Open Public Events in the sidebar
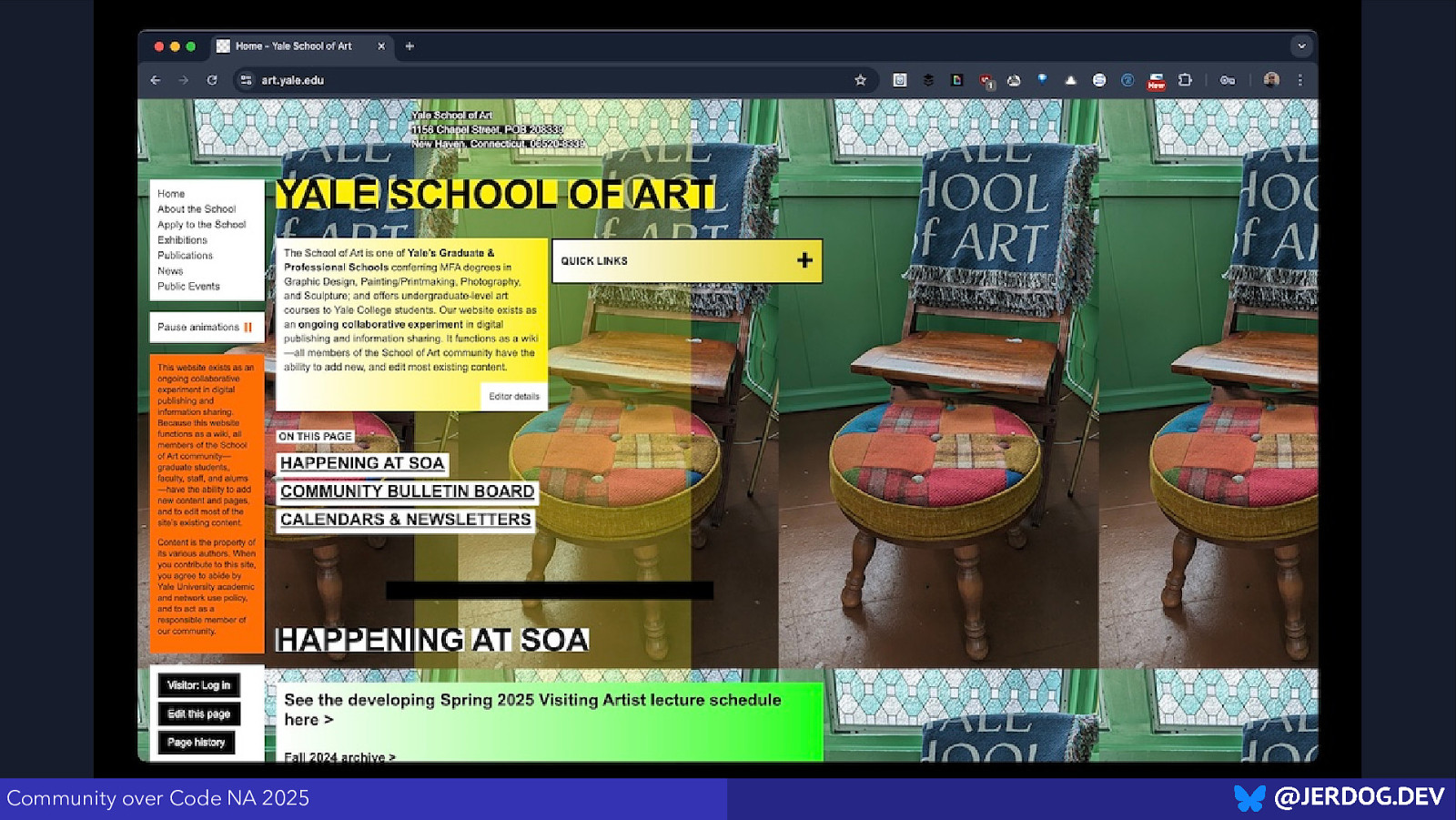This screenshot has height=820, width=1456. [188, 287]
